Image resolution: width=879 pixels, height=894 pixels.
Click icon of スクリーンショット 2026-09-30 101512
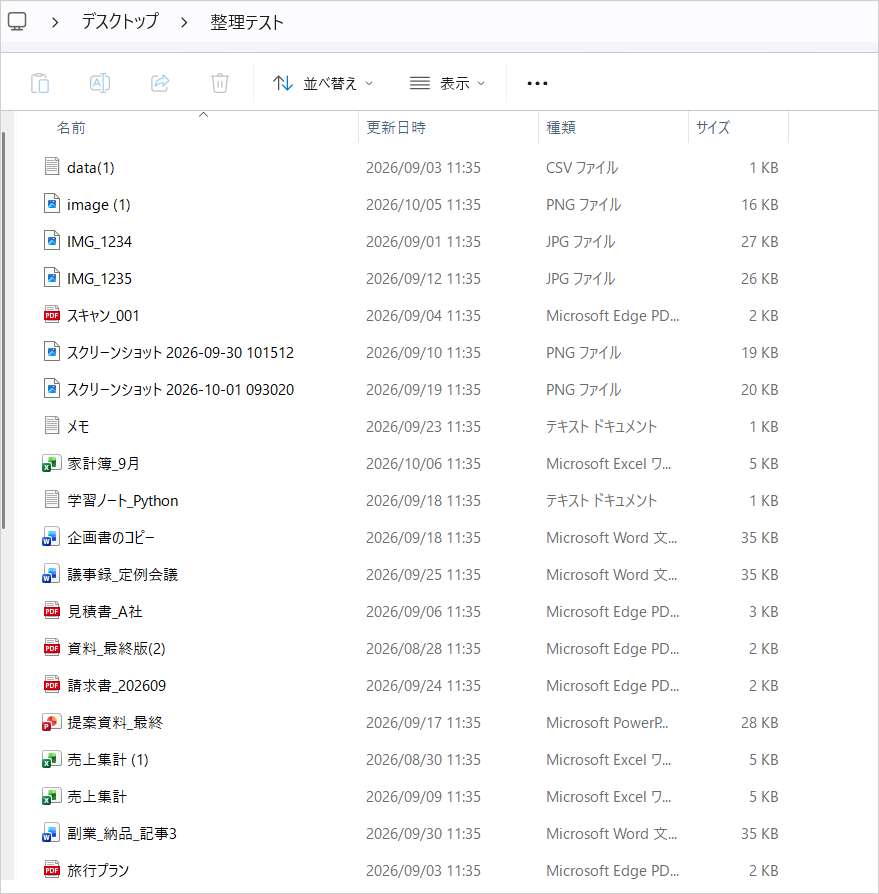(x=52, y=352)
